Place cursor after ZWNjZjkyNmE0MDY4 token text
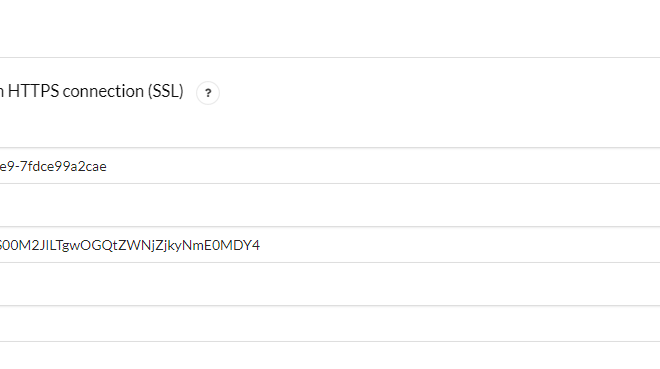This screenshot has height=369, width=660. (261, 245)
